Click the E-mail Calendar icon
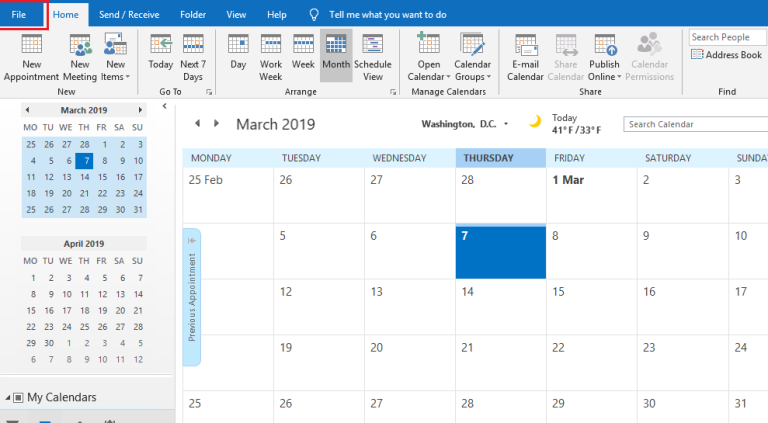This screenshot has width=768, height=423. tap(526, 57)
